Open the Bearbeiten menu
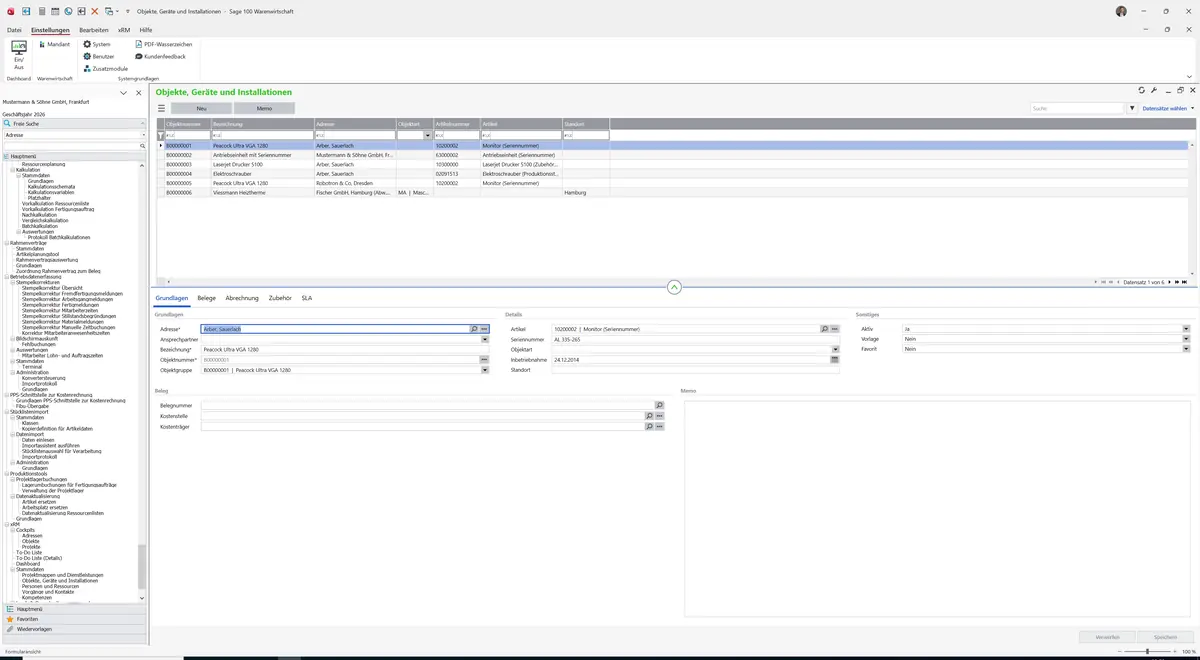The width and height of the screenshot is (1200, 660). [93, 30]
